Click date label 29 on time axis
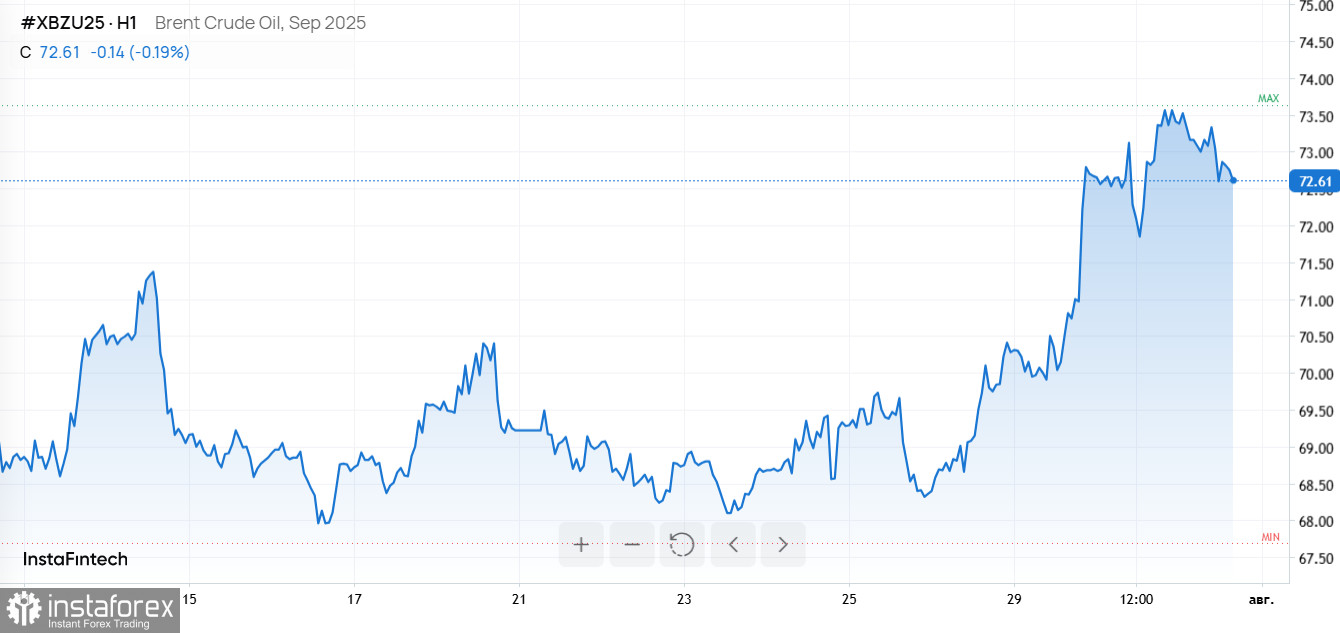1340x633 pixels. pyautogui.click(x=1012, y=600)
